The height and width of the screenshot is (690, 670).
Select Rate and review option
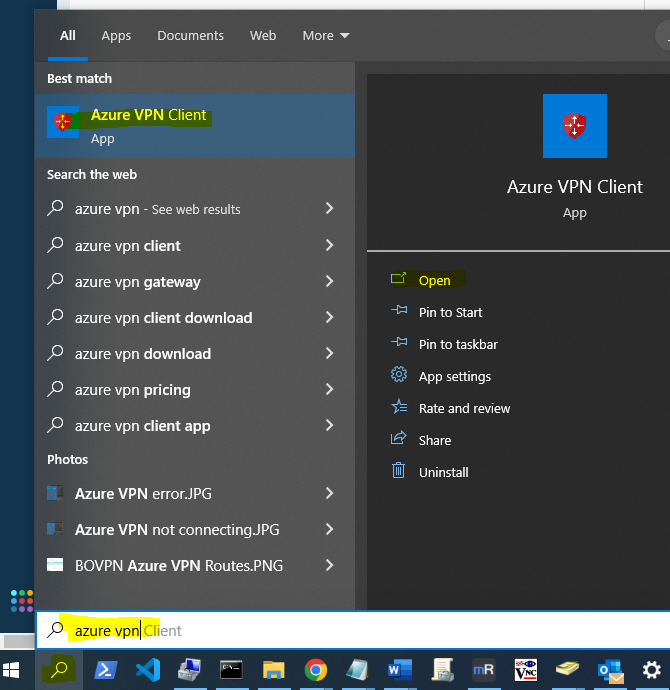point(464,408)
